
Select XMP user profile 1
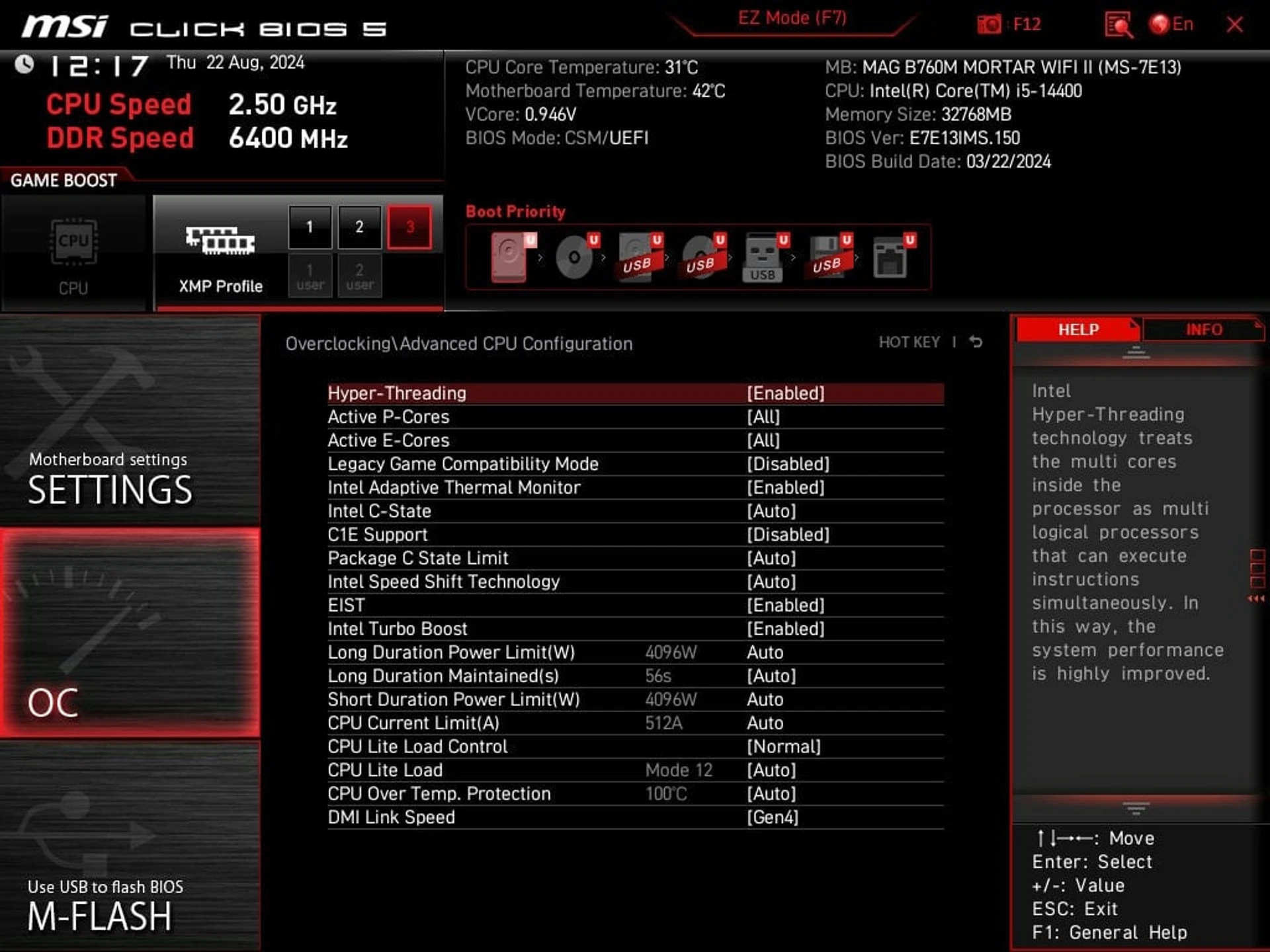click(x=310, y=276)
